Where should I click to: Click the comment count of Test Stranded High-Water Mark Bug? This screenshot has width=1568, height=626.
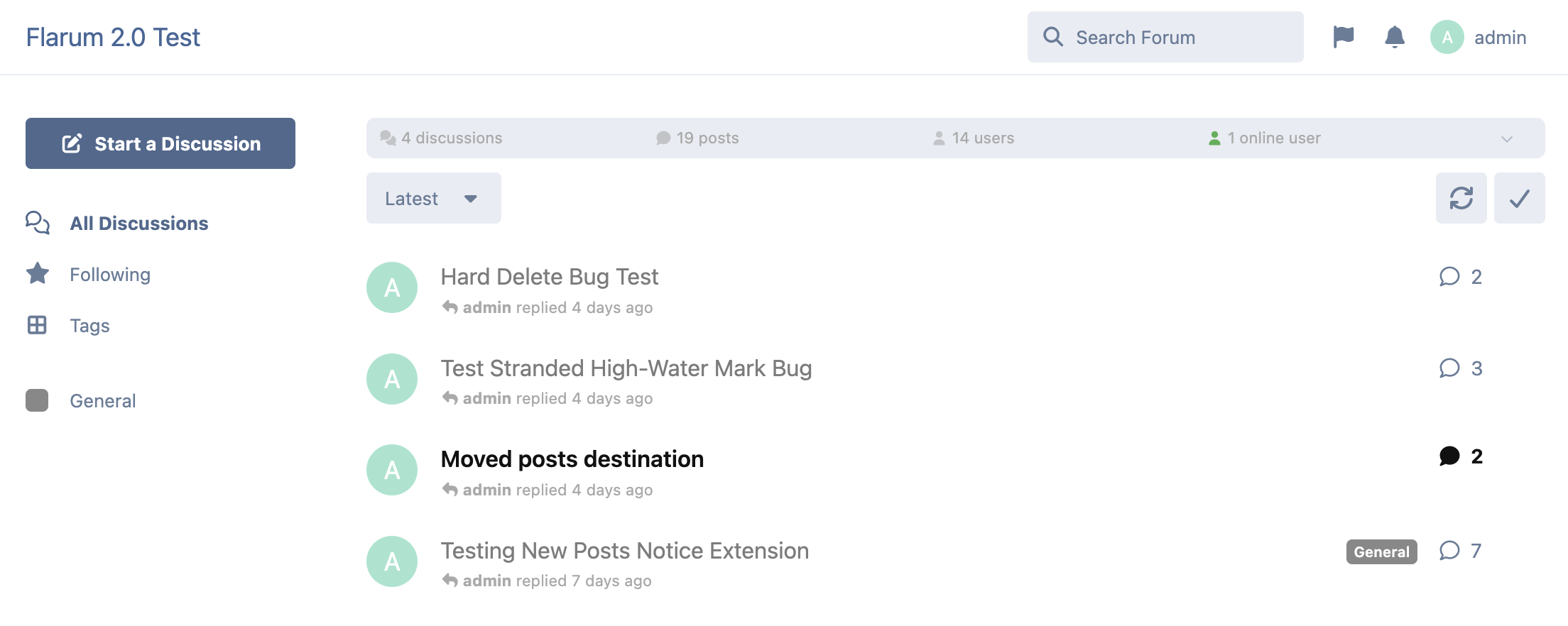pyautogui.click(x=1461, y=368)
